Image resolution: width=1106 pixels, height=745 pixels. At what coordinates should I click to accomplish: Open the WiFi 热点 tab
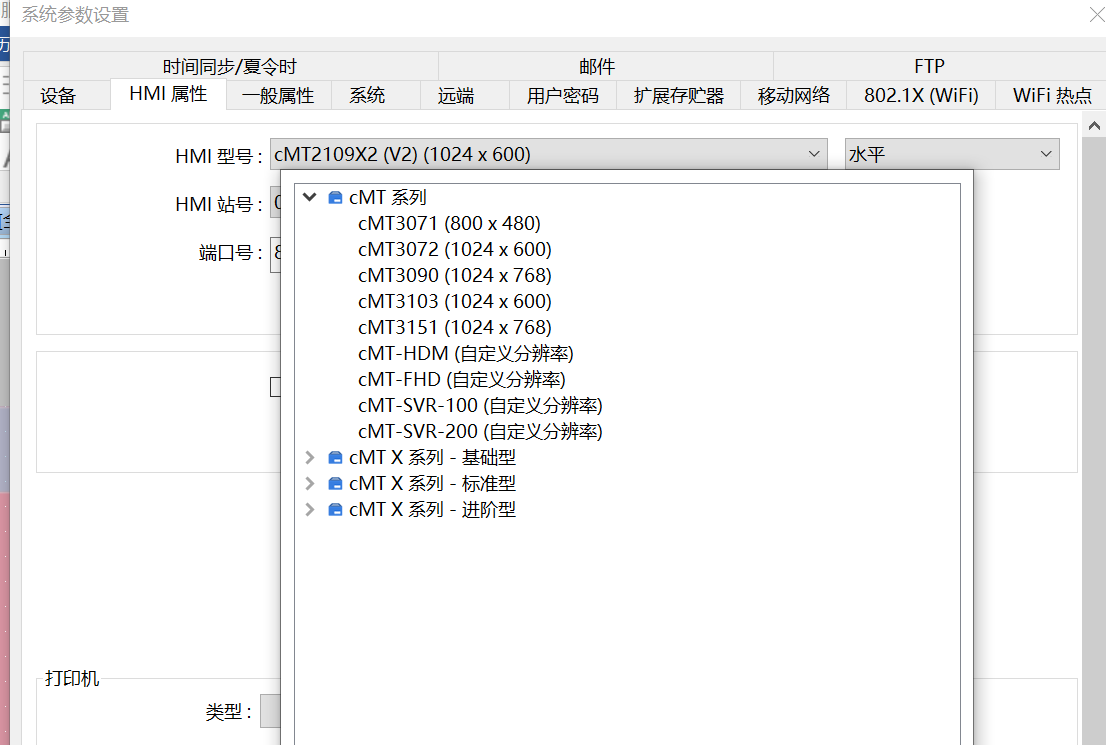1052,96
